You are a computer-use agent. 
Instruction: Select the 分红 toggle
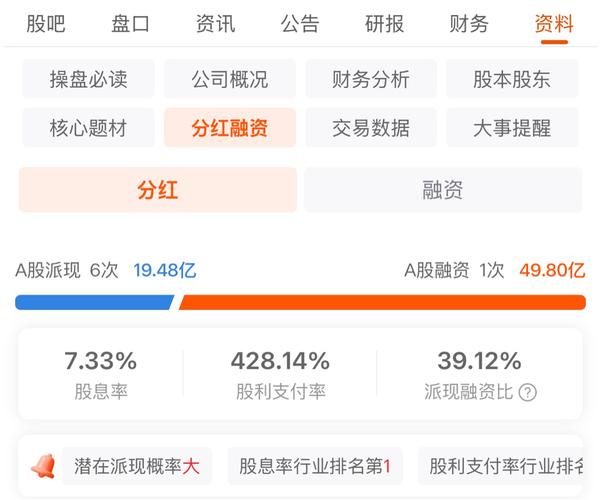click(x=157, y=189)
